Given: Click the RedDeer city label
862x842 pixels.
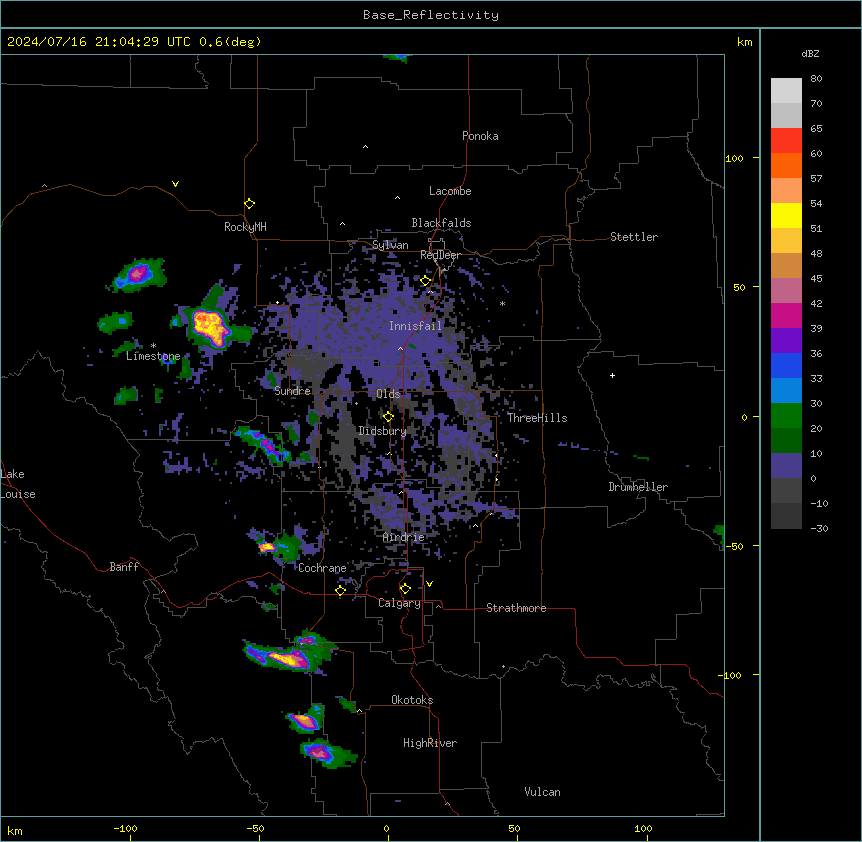Looking at the screenshot, I should click(440, 255).
